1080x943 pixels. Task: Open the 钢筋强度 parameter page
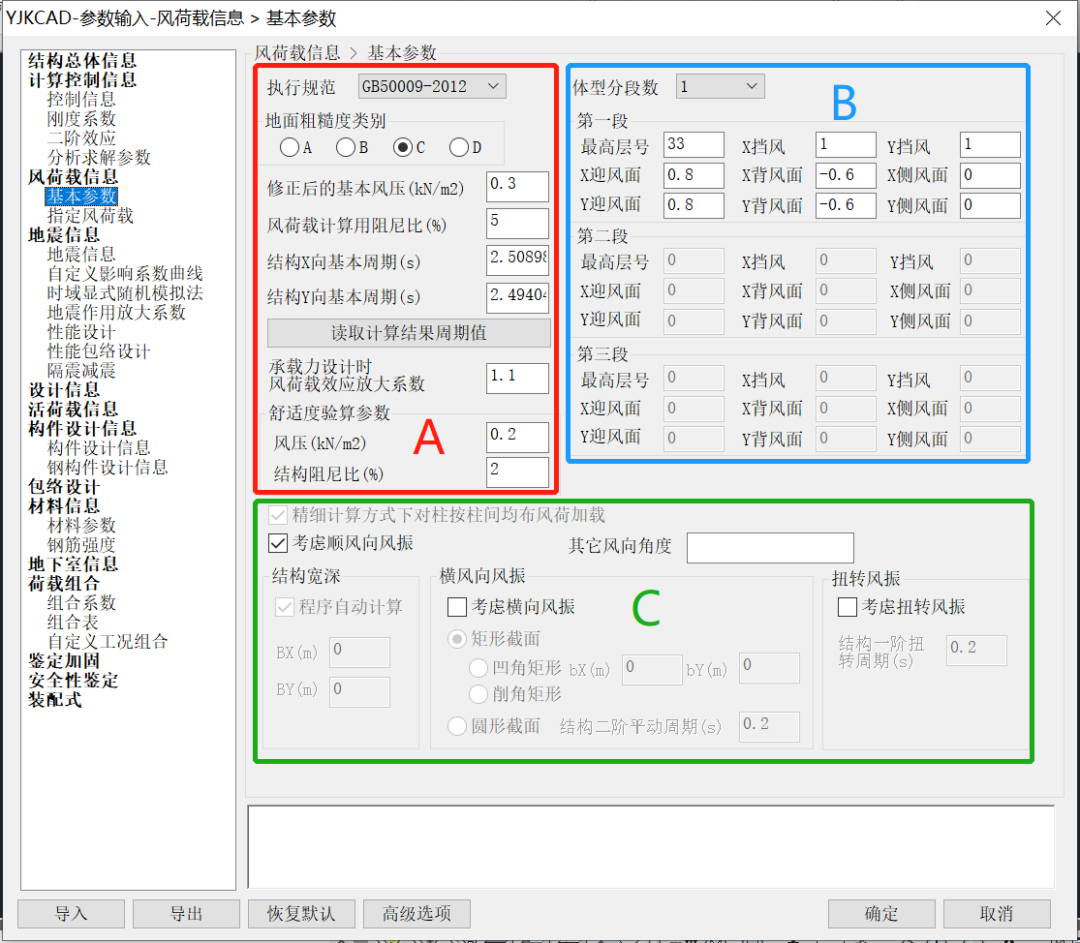84,544
